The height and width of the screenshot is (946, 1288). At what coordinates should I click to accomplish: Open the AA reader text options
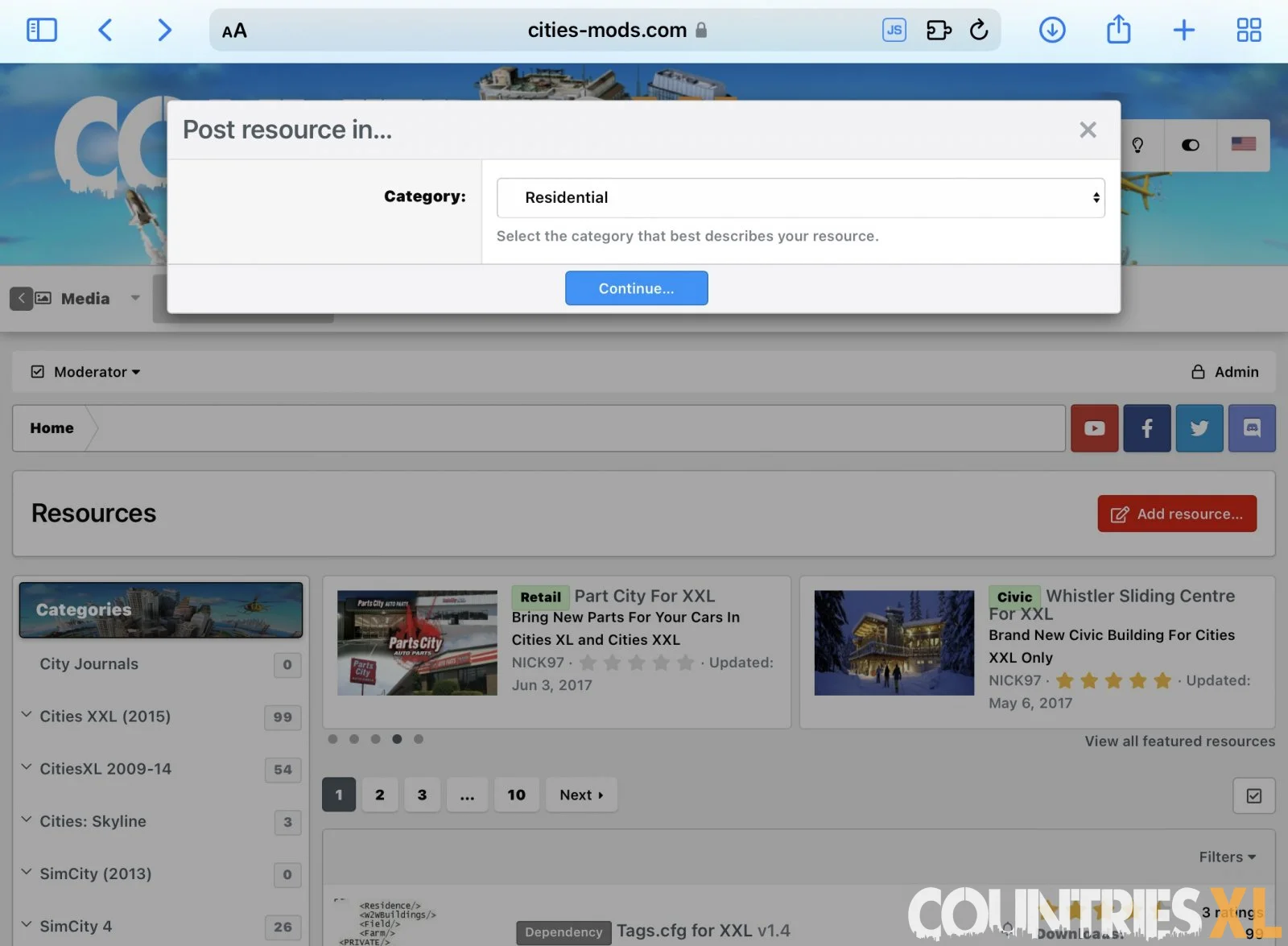click(234, 31)
